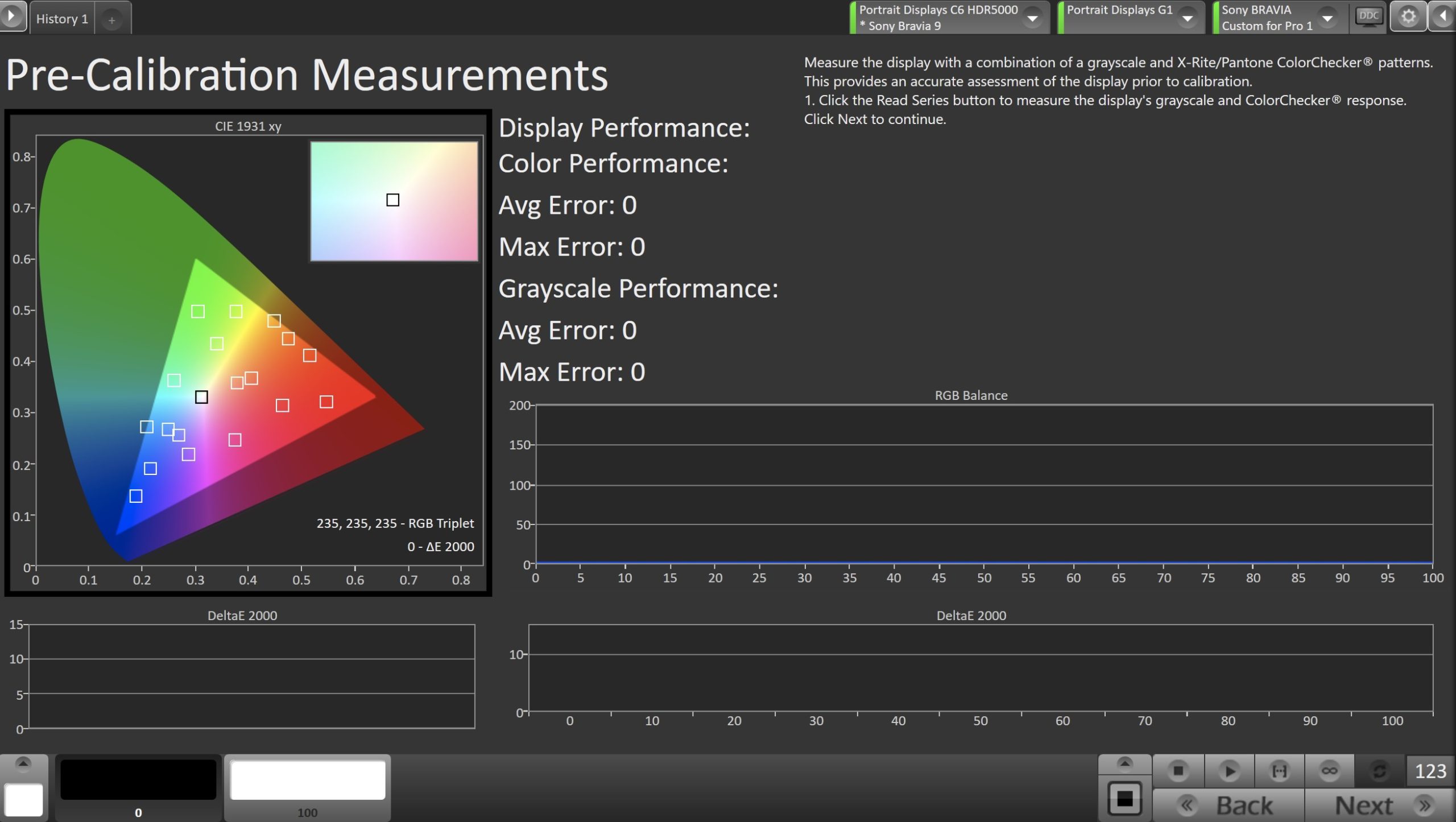The height and width of the screenshot is (822, 1456).
Task: Select the black white point marker in CIE chart
Action: (201, 397)
